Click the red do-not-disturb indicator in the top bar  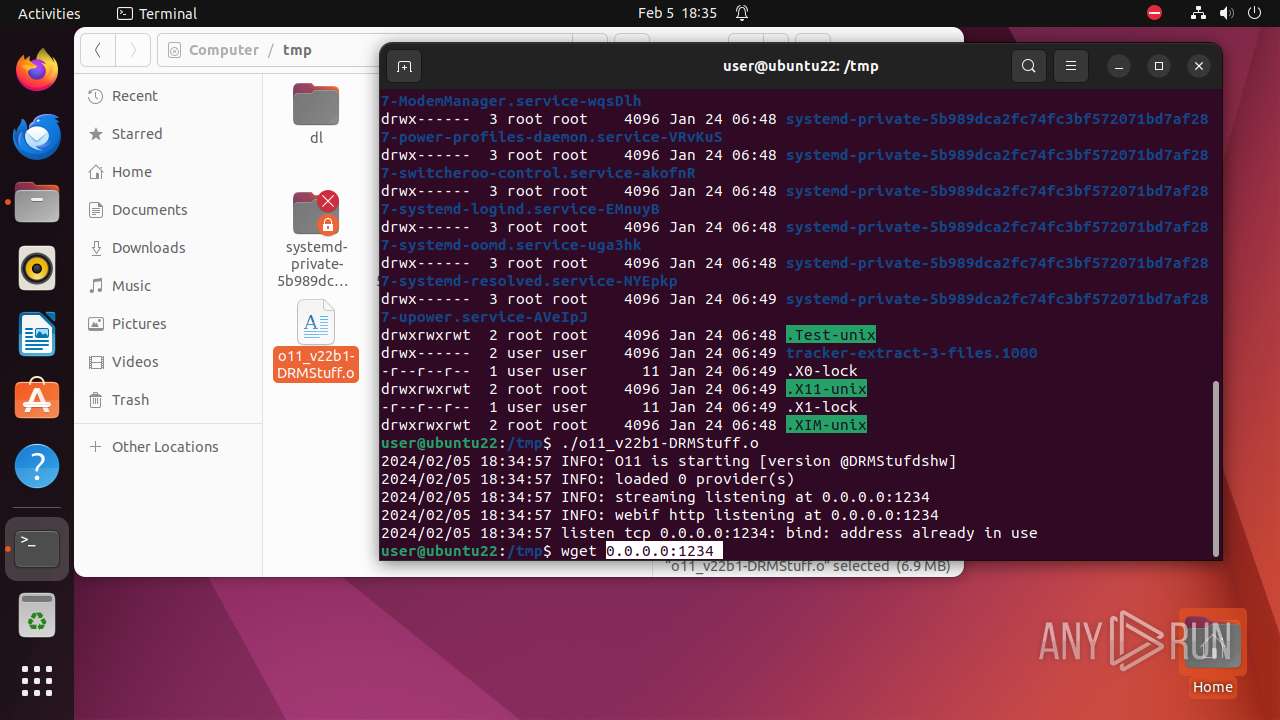click(1155, 13)
